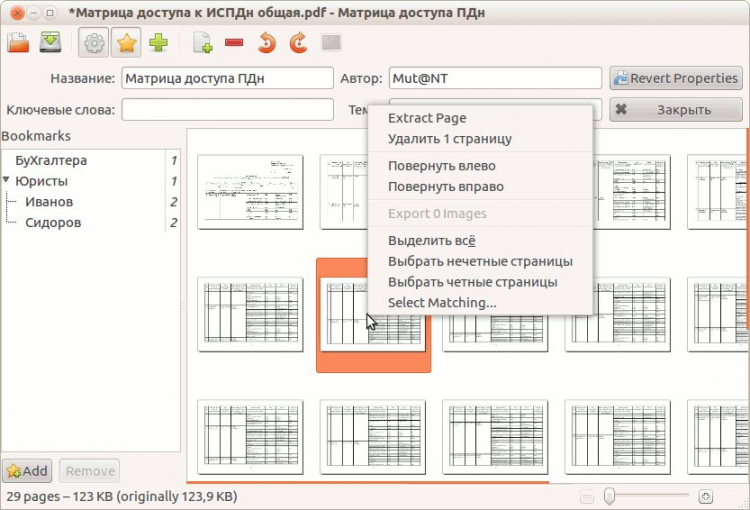Click the zoom-in icon beside slider

click(x=706, y=497)
